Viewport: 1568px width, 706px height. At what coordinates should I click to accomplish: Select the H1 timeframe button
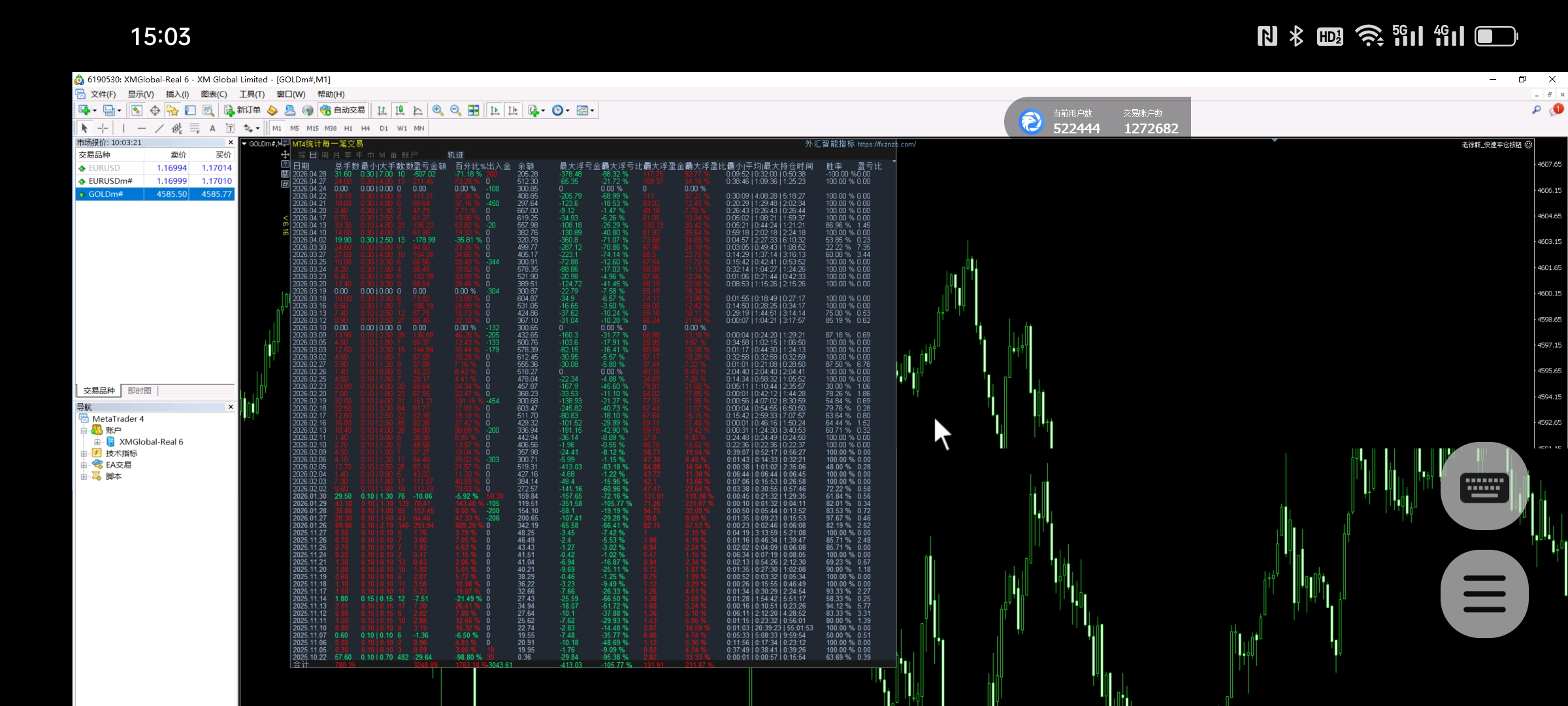(348, 128)
